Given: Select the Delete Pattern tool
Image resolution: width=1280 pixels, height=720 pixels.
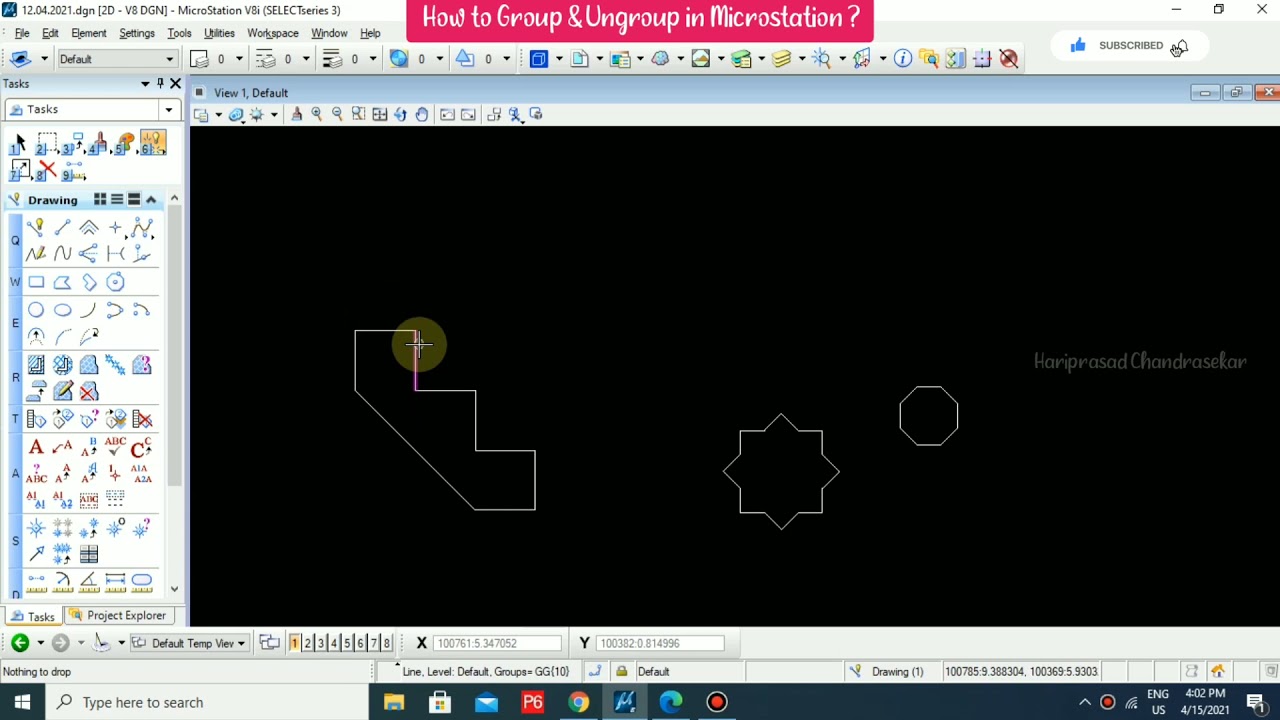Looking at the screenshot, I should pos(89,391).
